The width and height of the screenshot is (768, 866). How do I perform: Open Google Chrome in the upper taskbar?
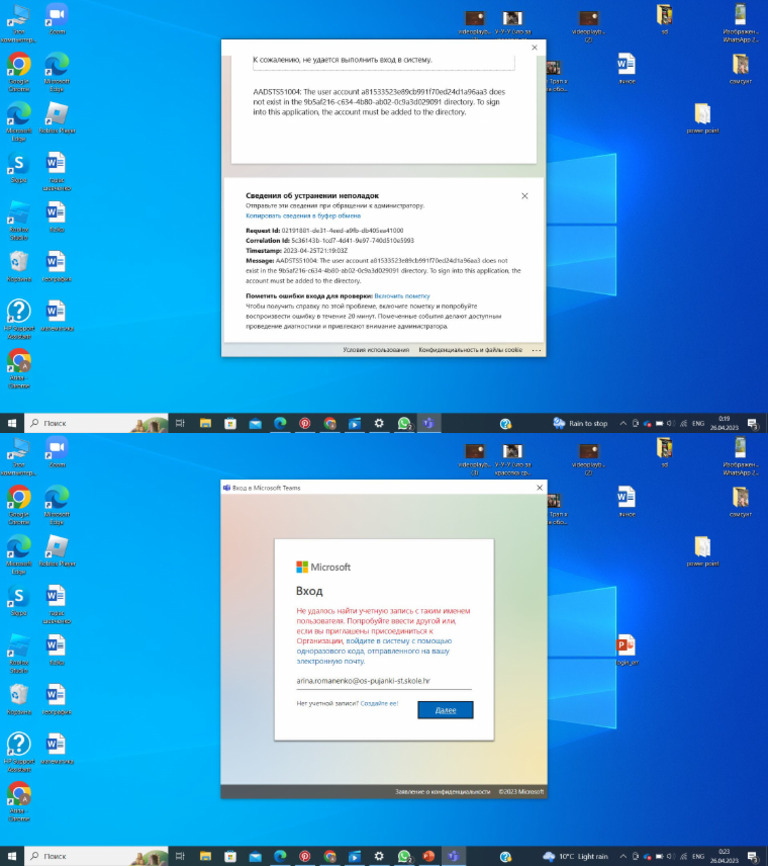[330, 424]
